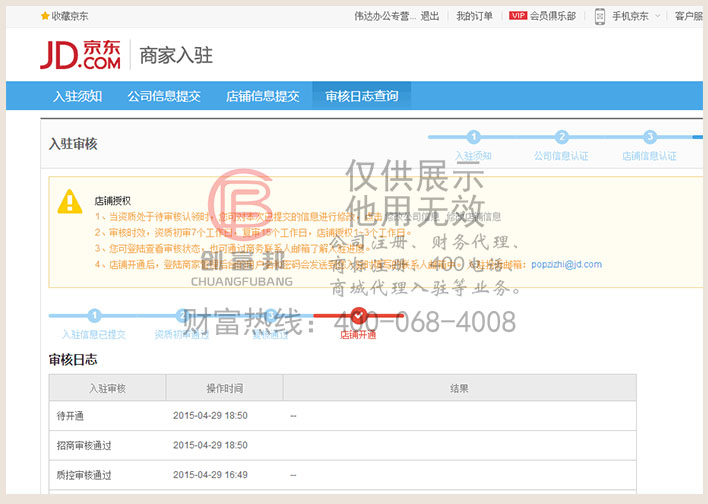Click the 2015-04-29 18:50 cell in 待开通 row
Image resolution: width=708 pixels, height=504 pixels.
tap(210, 415)
